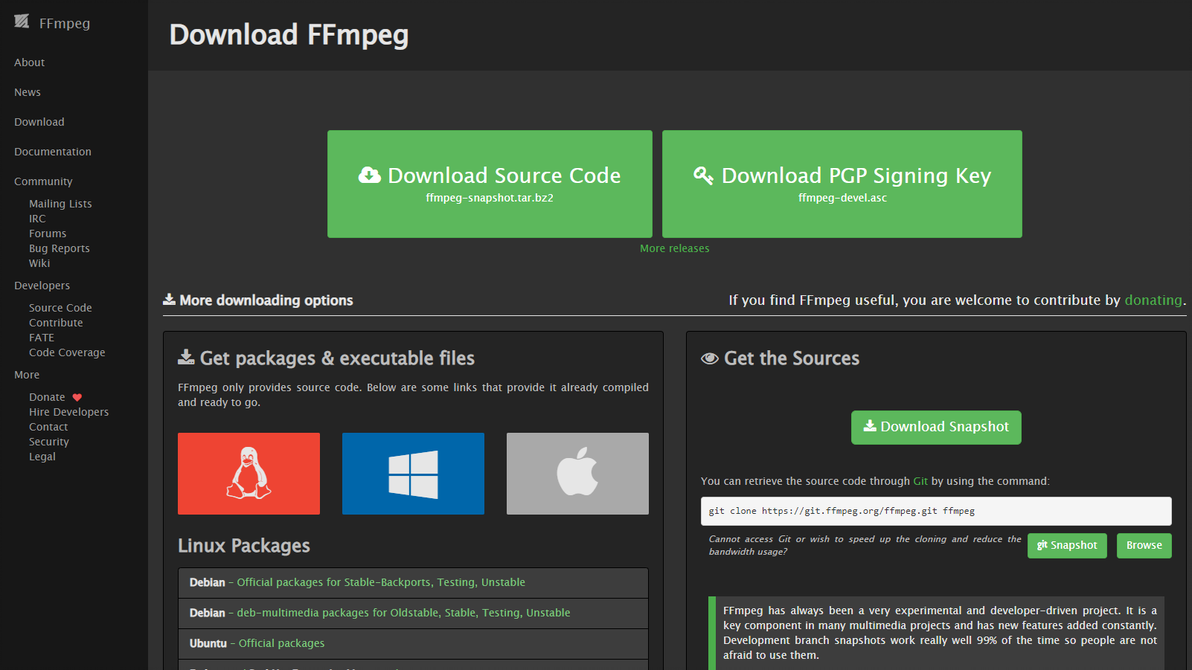This screenshot has height=670, width=1192.
Task: Click the git Snapshot button
Action: pos(1067,545)
